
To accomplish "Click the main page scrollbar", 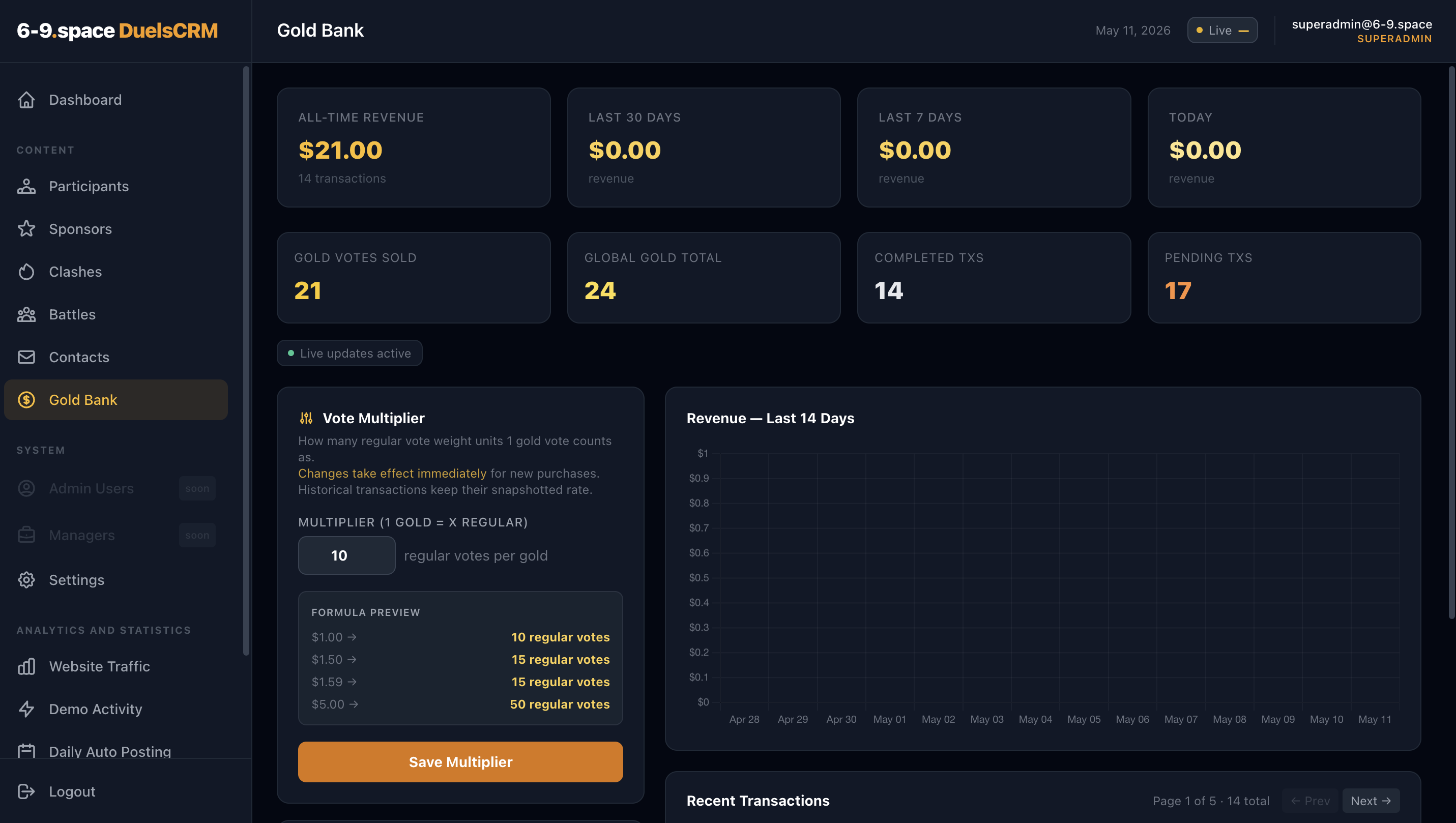I will (x=1451, y=342).
